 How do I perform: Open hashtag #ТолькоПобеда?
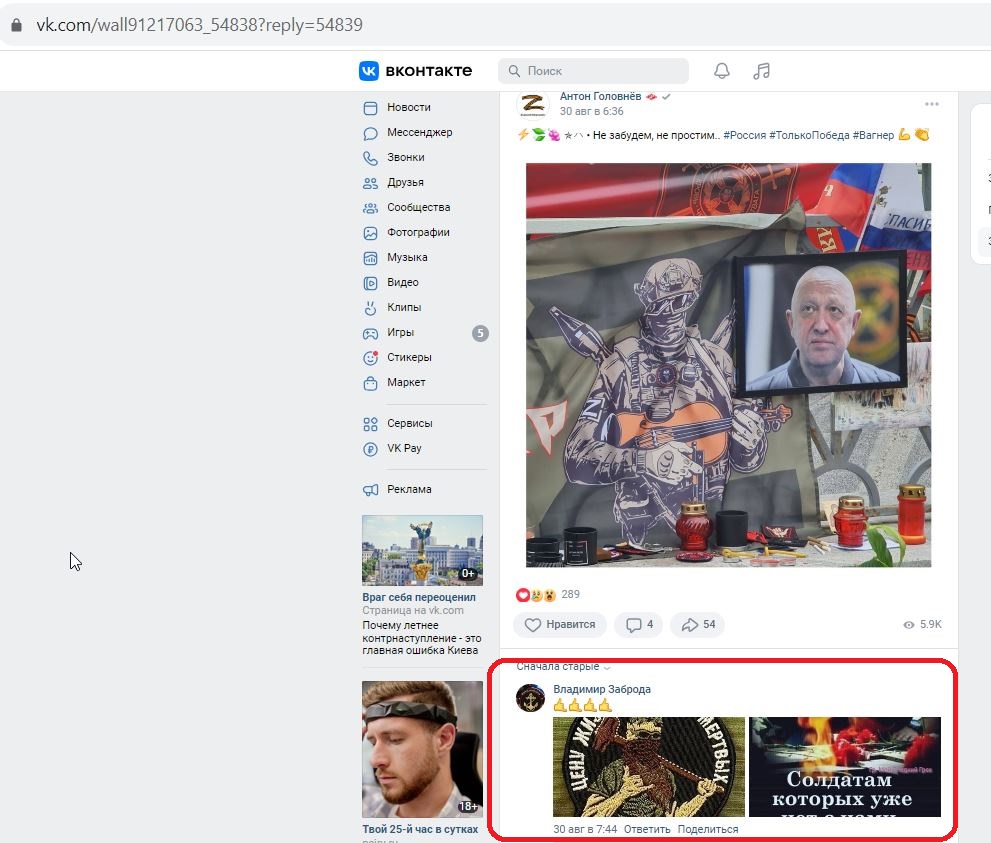(809, 135)
